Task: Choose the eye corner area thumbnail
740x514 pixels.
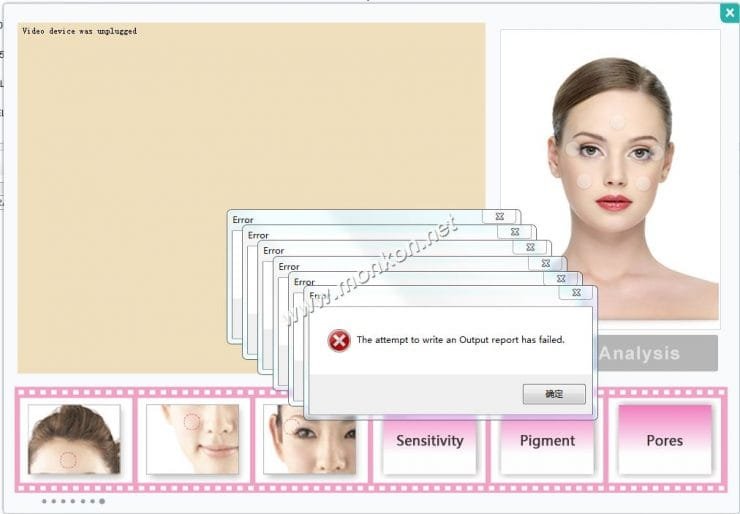Action: coord(310,439)
